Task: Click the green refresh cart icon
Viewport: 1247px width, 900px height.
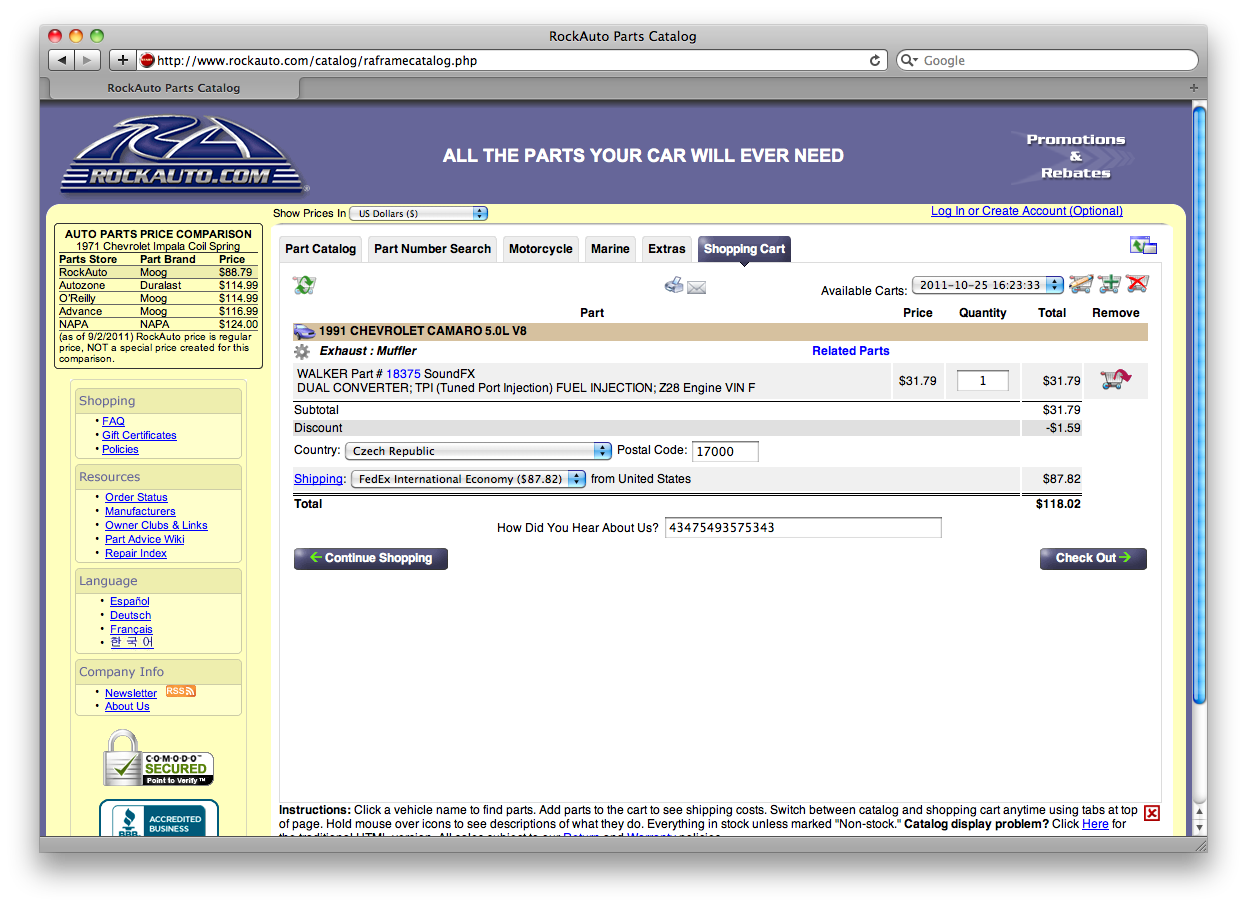Action: [305, 285]
